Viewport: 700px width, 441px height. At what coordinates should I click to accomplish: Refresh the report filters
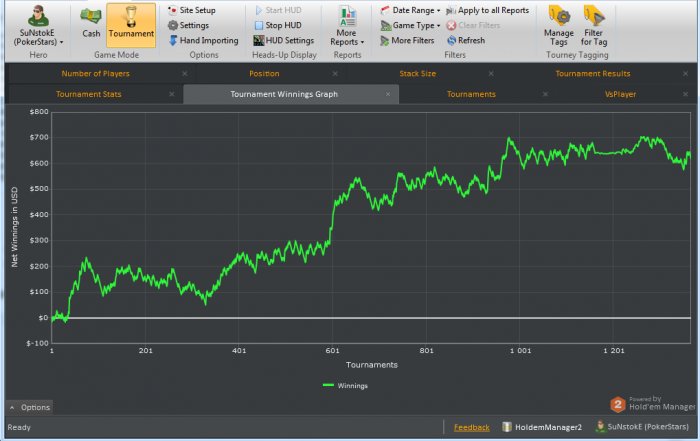465,40
